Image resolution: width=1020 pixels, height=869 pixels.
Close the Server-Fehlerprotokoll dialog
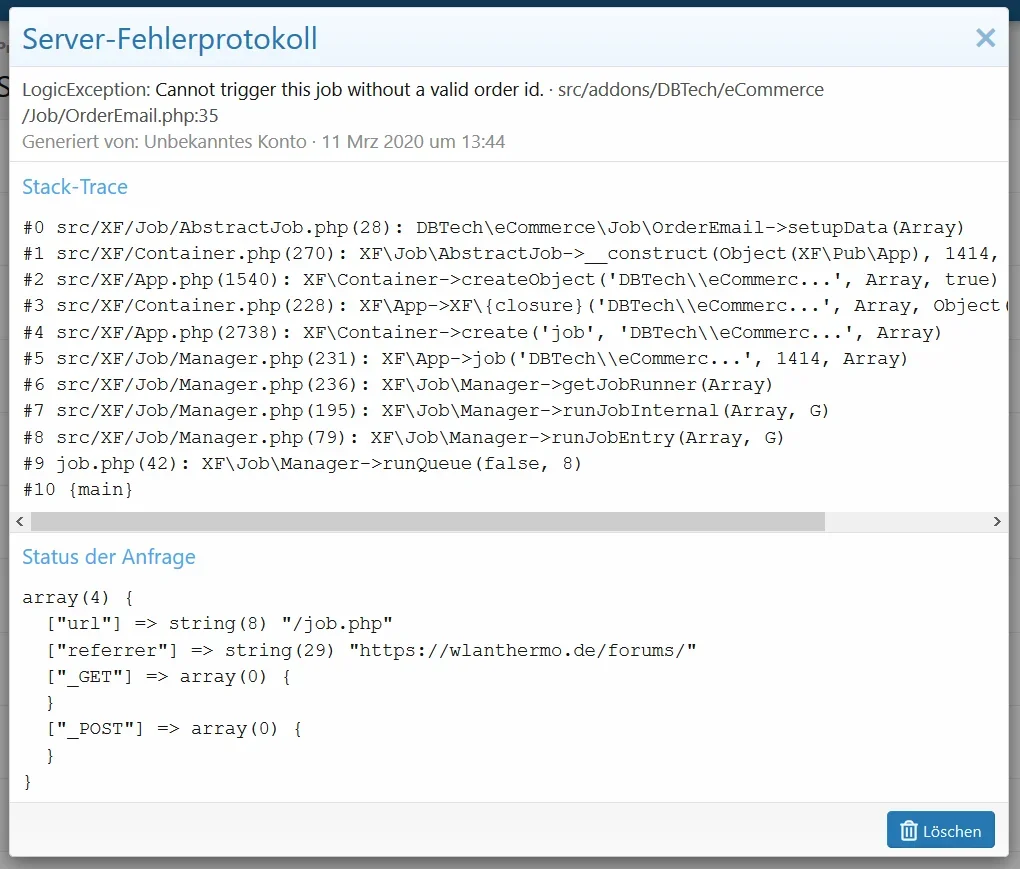986,38
